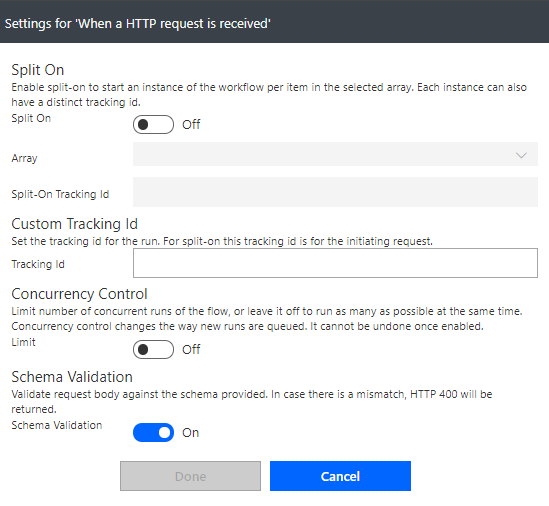Click the Split-On Tracking Id field
This screenshot has height=506, width=549.
335,192
